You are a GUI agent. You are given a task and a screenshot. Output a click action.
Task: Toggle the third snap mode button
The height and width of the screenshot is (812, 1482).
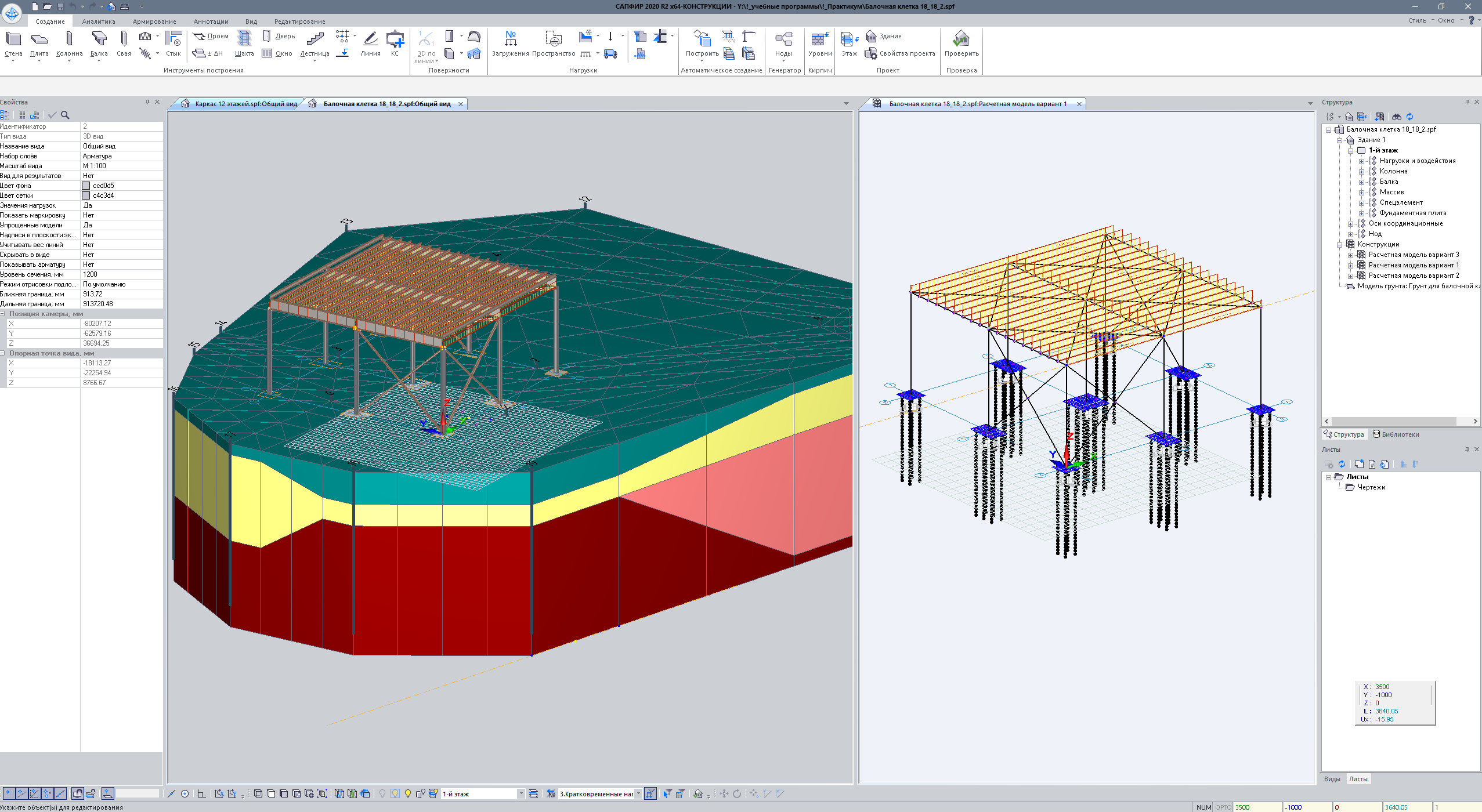coord(34,793)
